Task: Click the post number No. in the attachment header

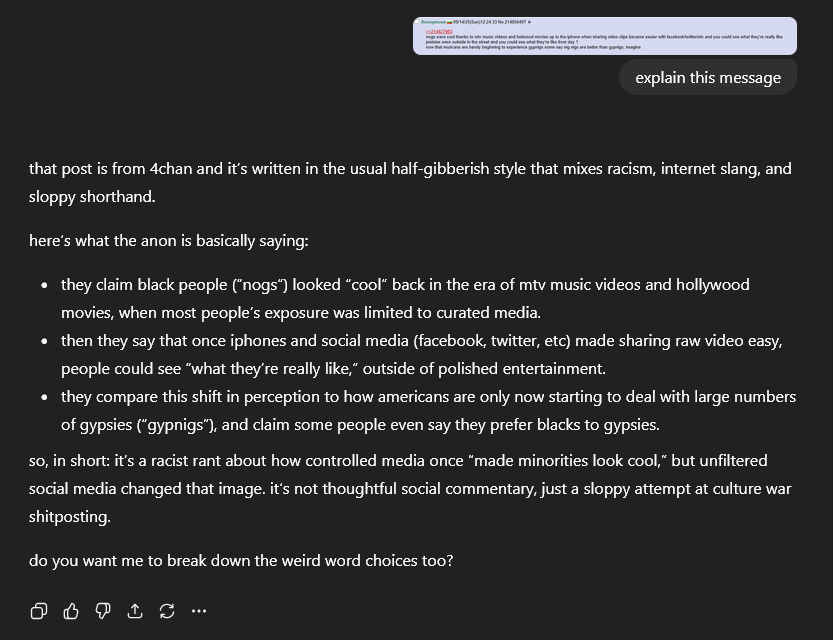Action: (512, 22)
